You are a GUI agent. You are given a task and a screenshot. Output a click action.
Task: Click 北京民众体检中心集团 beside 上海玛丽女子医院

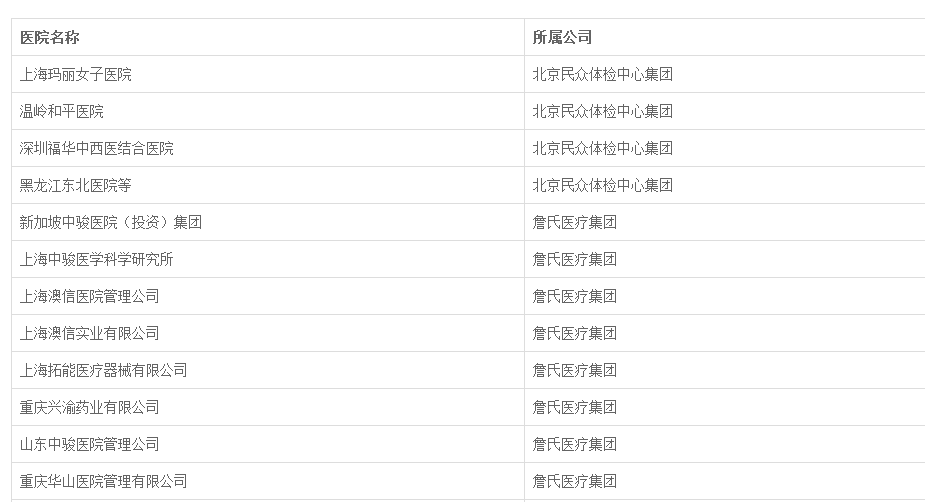[x=602, y=74]
